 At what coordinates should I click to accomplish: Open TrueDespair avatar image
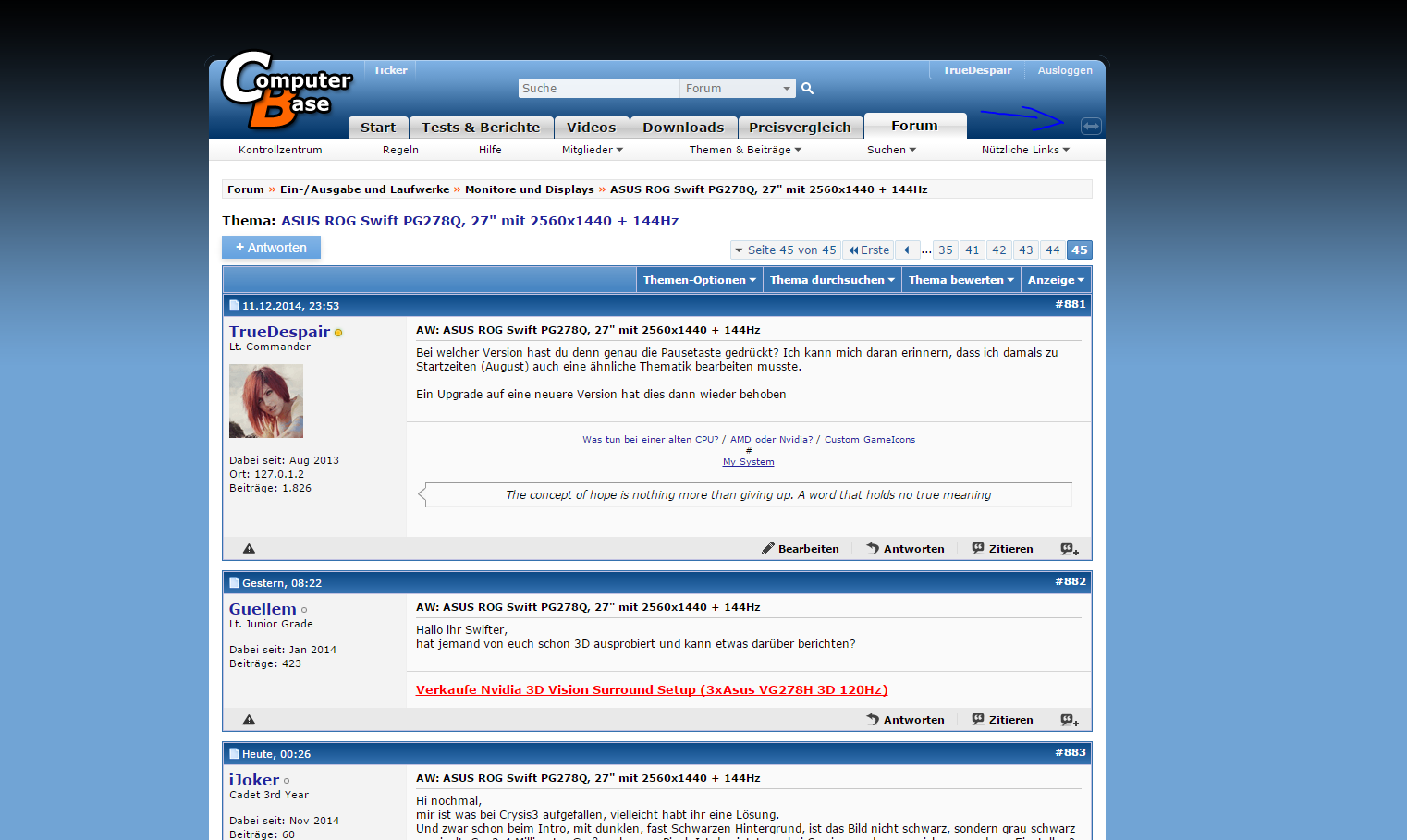(266, 401)
